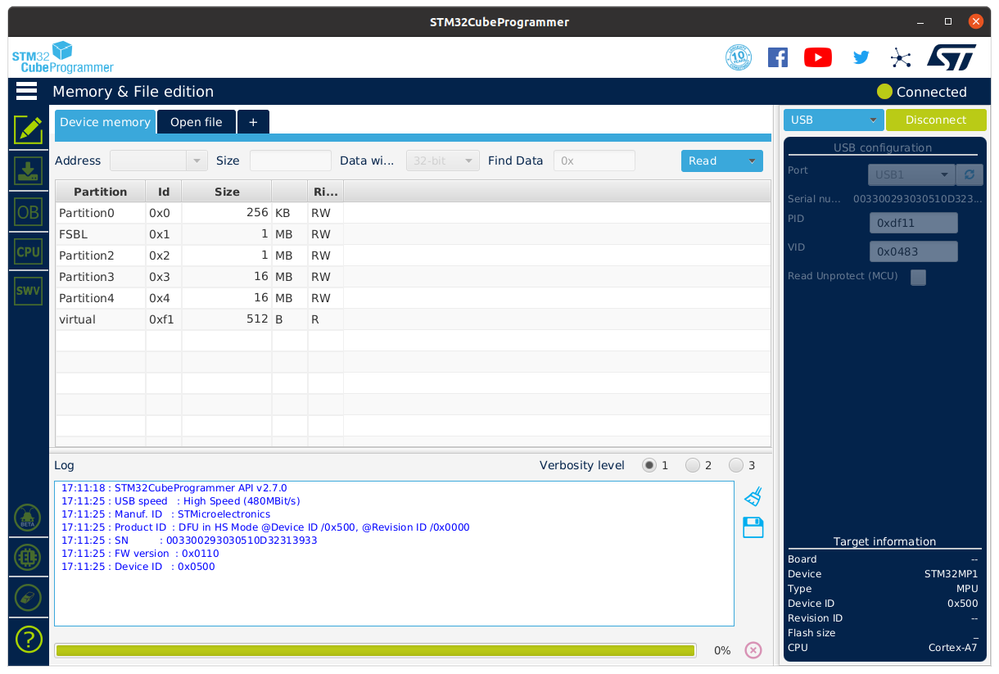Toggle Read Unprotect (MCU) checkbox
999x674 pixels.
point(918,277)
